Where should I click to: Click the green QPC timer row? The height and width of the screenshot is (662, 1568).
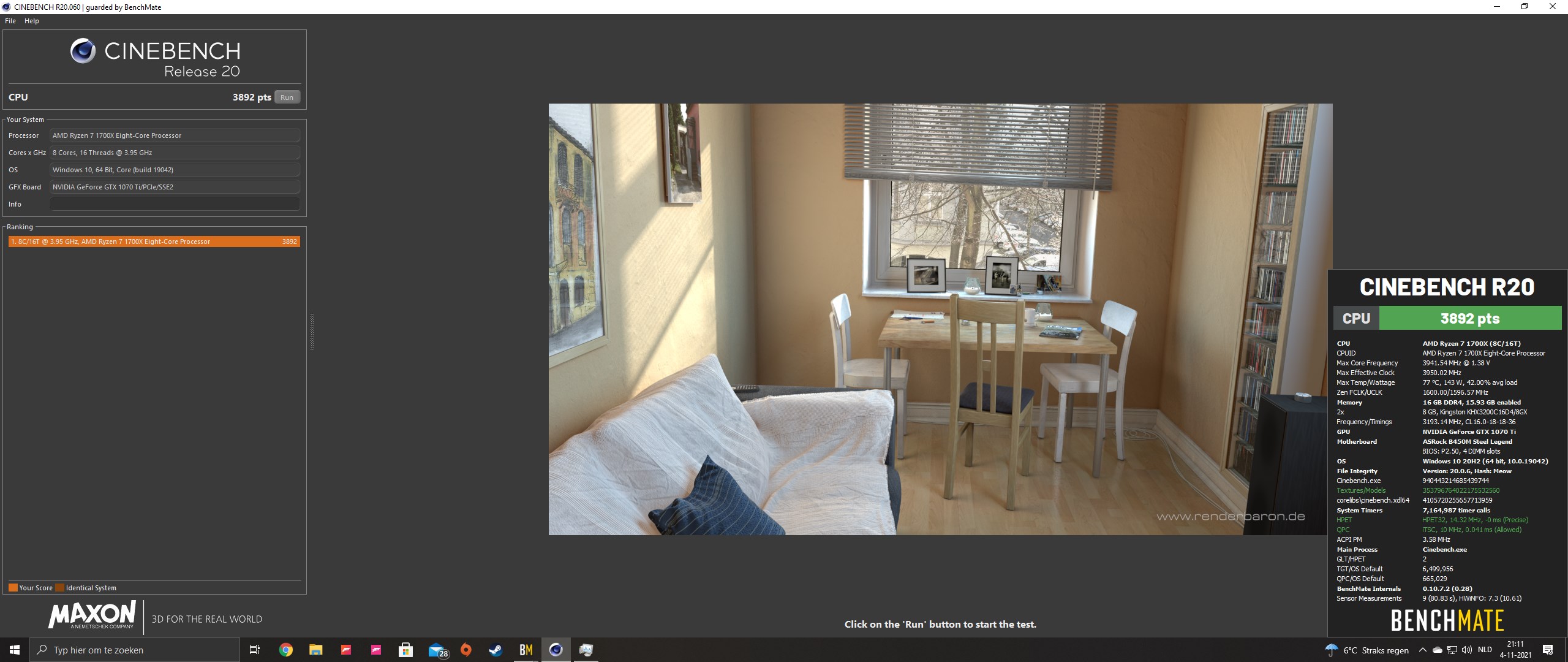point(1429,530)
